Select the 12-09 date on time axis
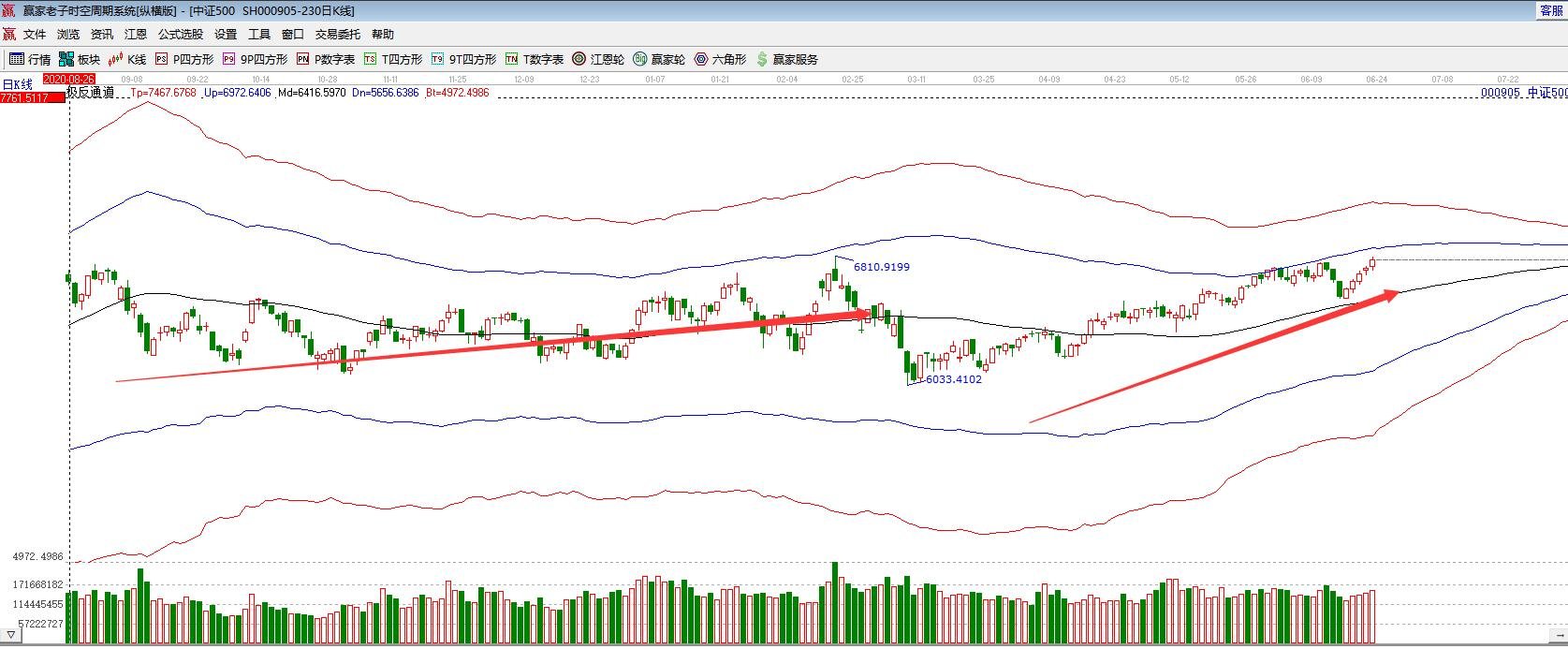The image size is (1568, 649). click(524, 80)
